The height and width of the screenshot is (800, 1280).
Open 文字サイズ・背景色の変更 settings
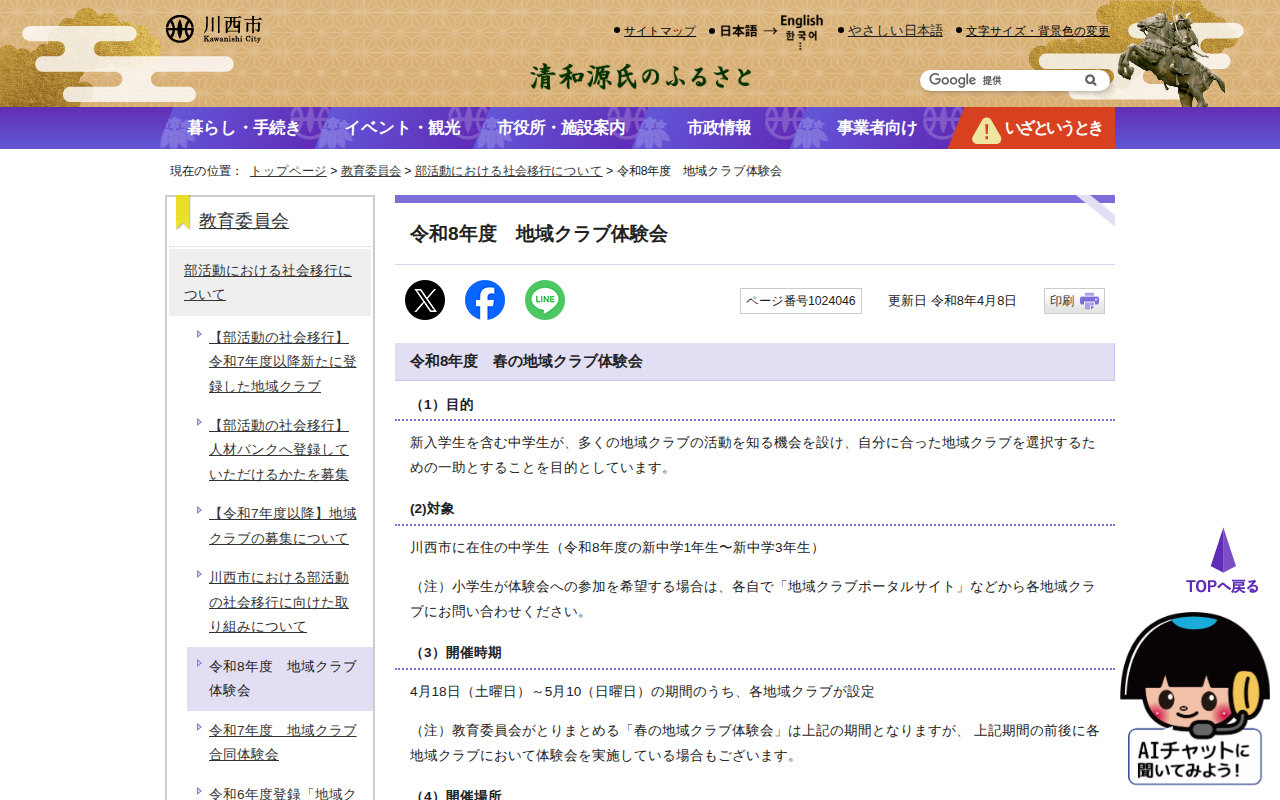click(x=1037, y=31)
